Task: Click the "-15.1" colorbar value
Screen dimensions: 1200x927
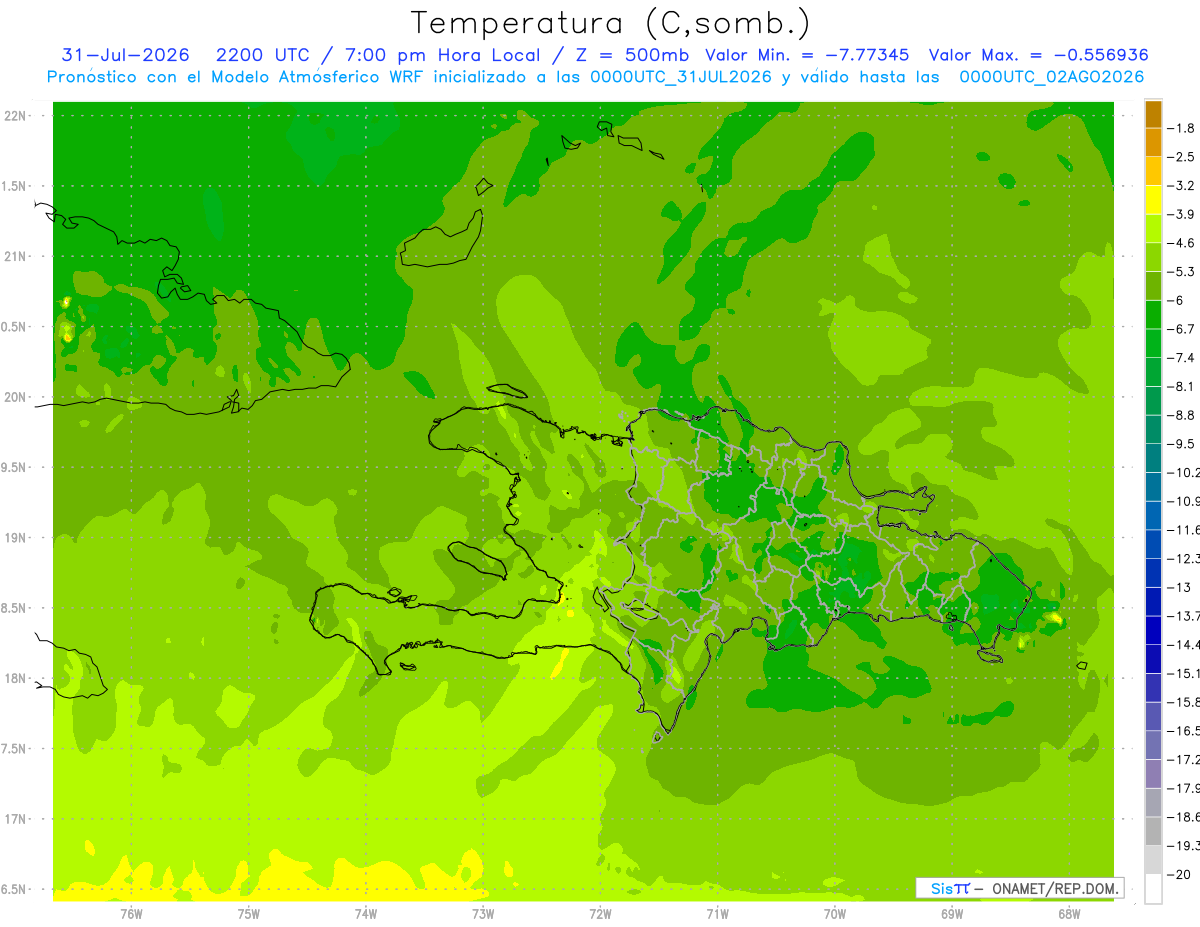Action: pos(1184,674)
